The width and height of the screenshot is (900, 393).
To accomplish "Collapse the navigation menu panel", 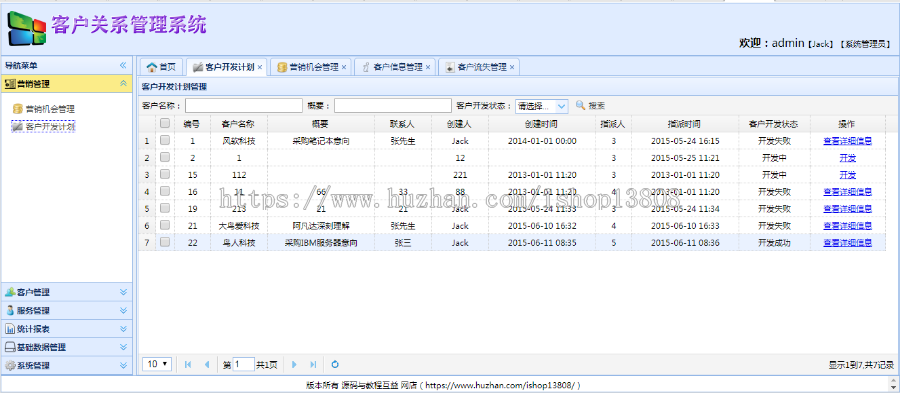I will click(123, 66).
